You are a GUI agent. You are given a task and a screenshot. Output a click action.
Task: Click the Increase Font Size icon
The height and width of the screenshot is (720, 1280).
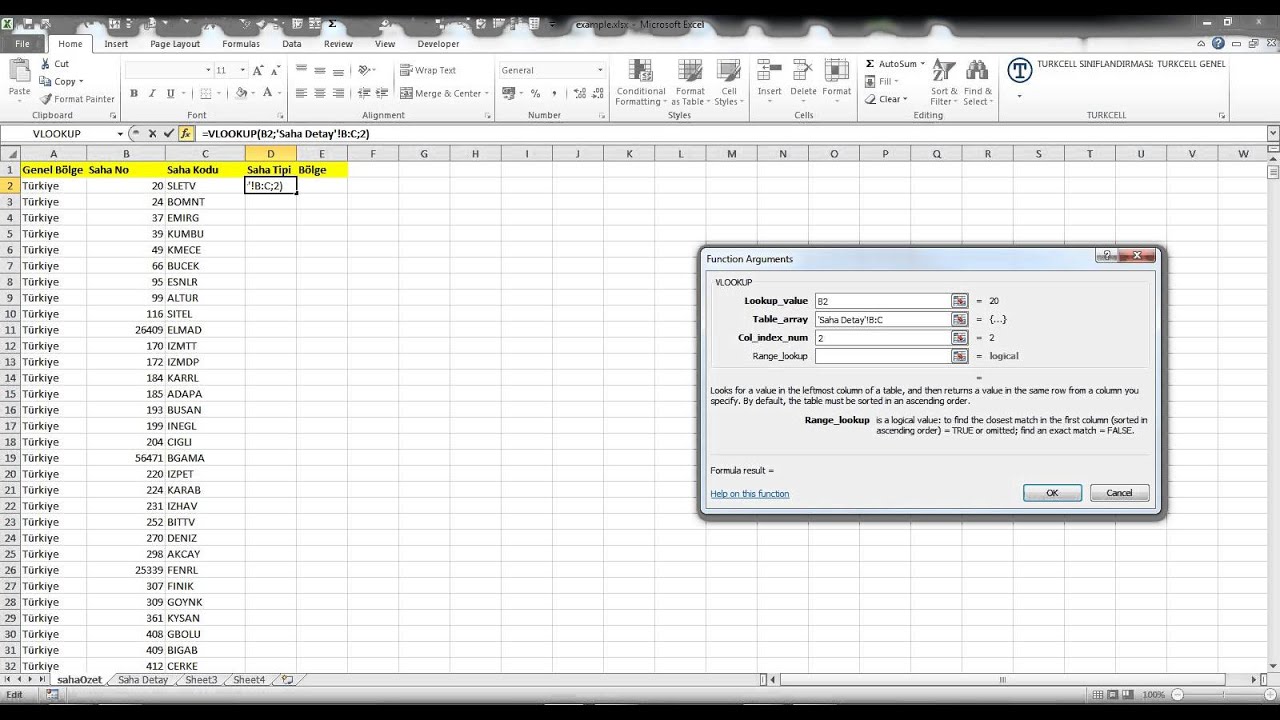pyautogui.click(x=259, y=70)
